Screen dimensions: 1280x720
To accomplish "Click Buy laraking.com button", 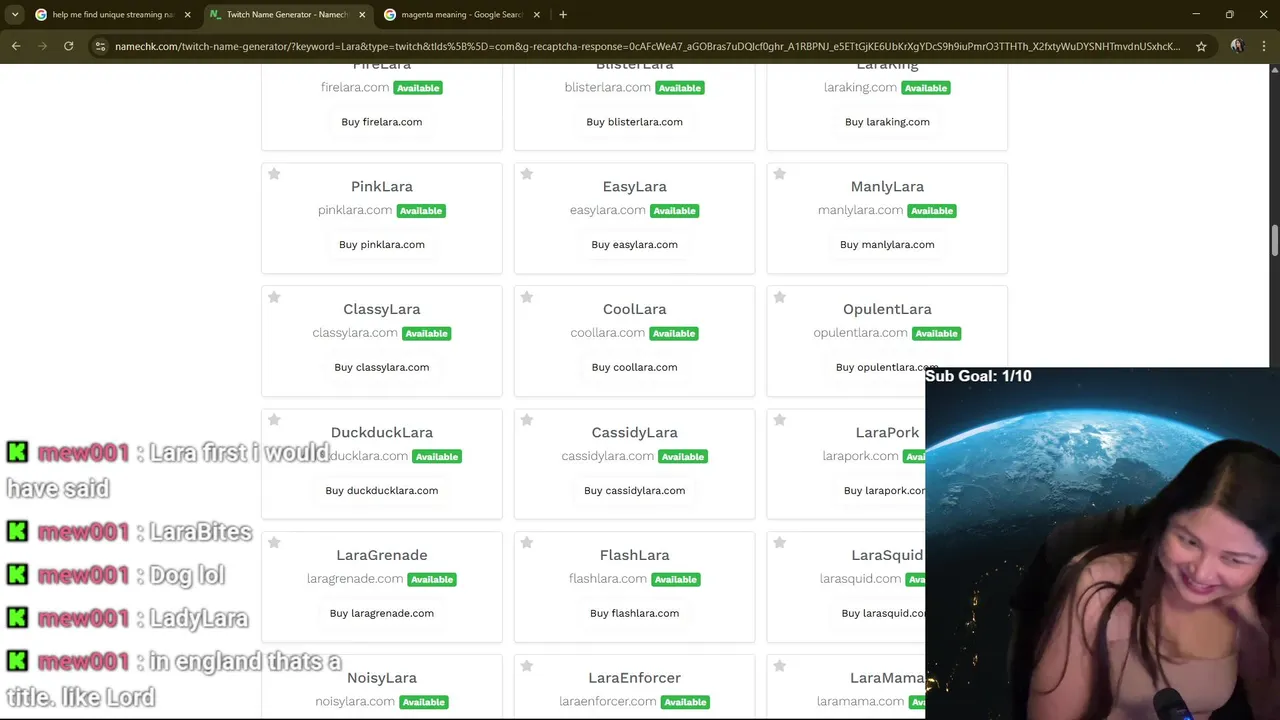I will click(887, 122).
